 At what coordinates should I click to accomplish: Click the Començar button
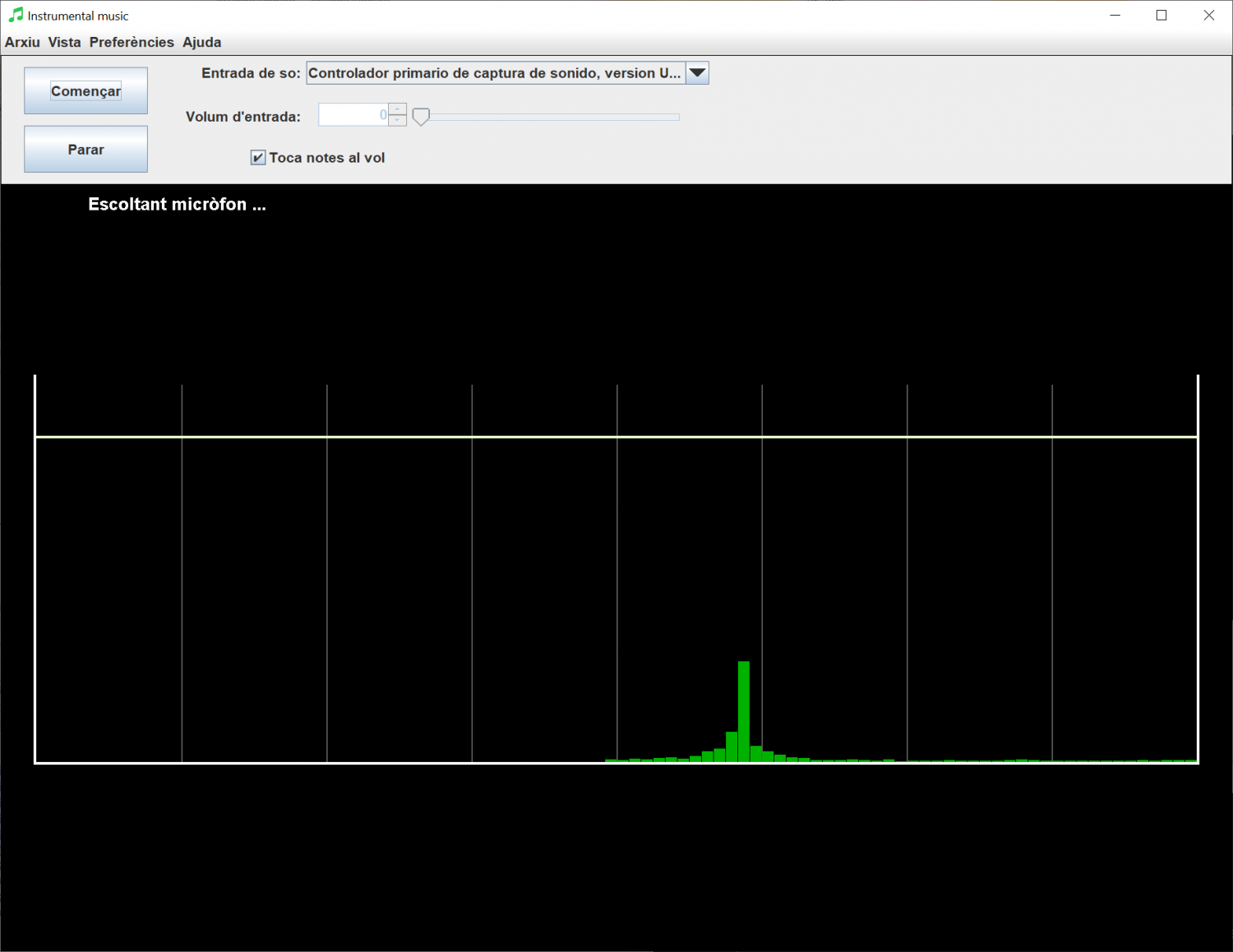[85, 90]
